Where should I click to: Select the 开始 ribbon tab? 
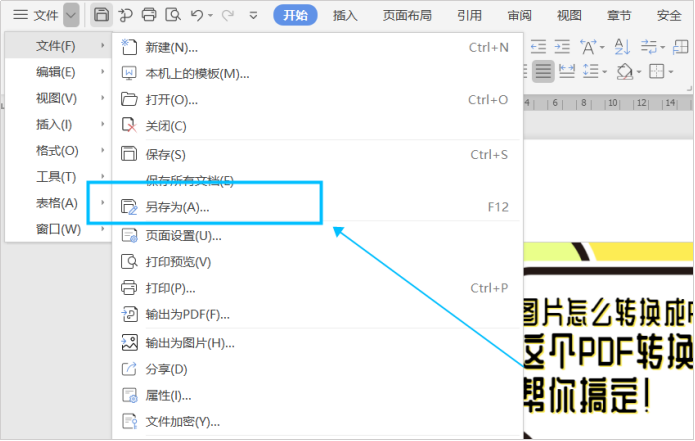click(295, 15)
